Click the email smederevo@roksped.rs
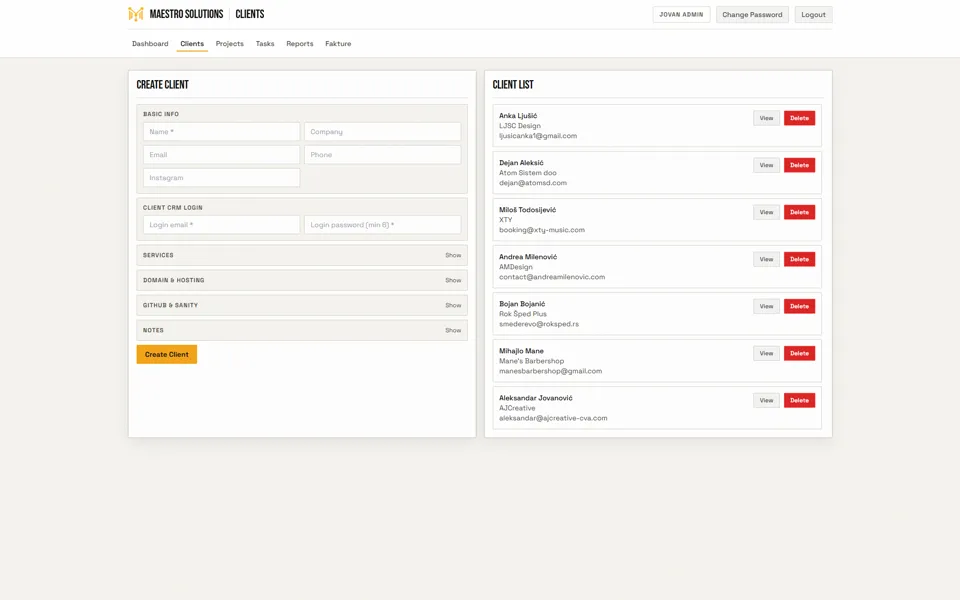 (x=539, y=324)
